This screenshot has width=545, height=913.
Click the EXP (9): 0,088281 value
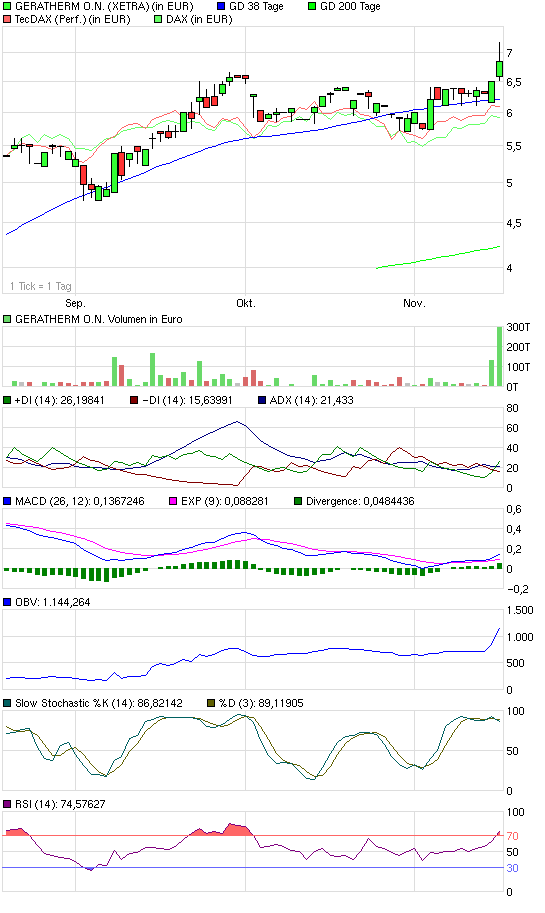pos(225,501)
